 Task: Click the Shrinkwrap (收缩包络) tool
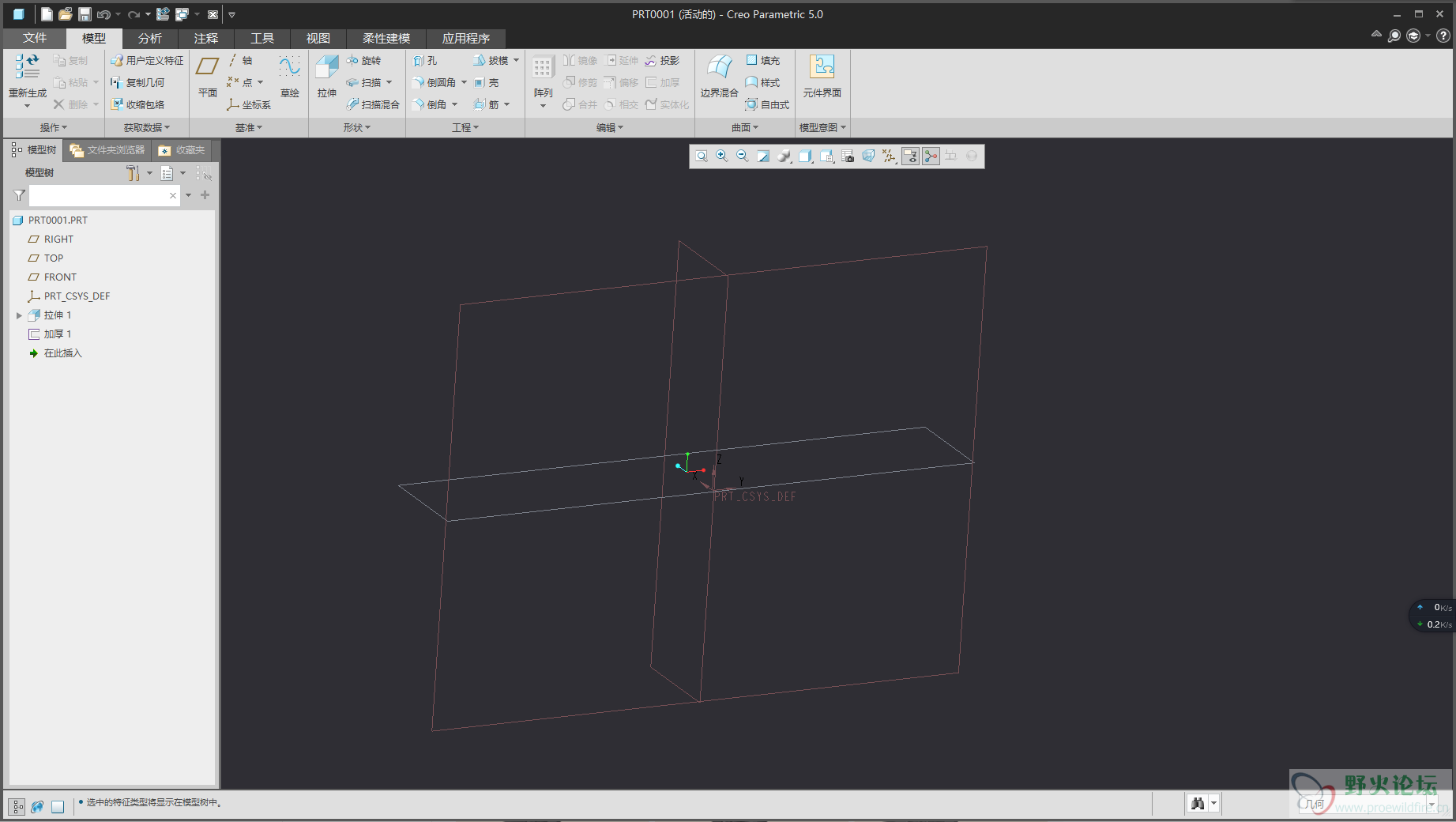point(137,104)
